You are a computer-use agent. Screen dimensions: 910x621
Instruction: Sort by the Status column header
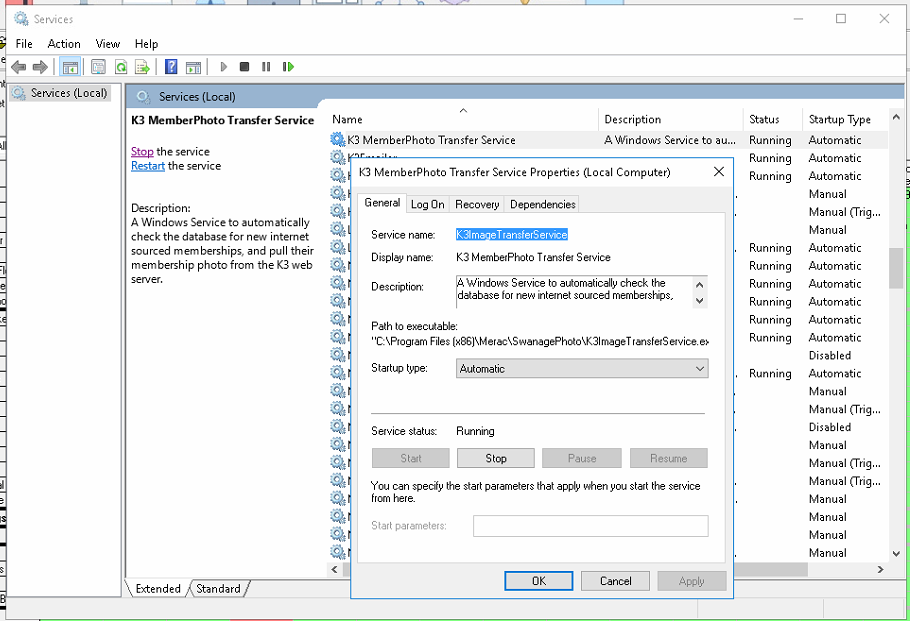click(x=772, y=119)
